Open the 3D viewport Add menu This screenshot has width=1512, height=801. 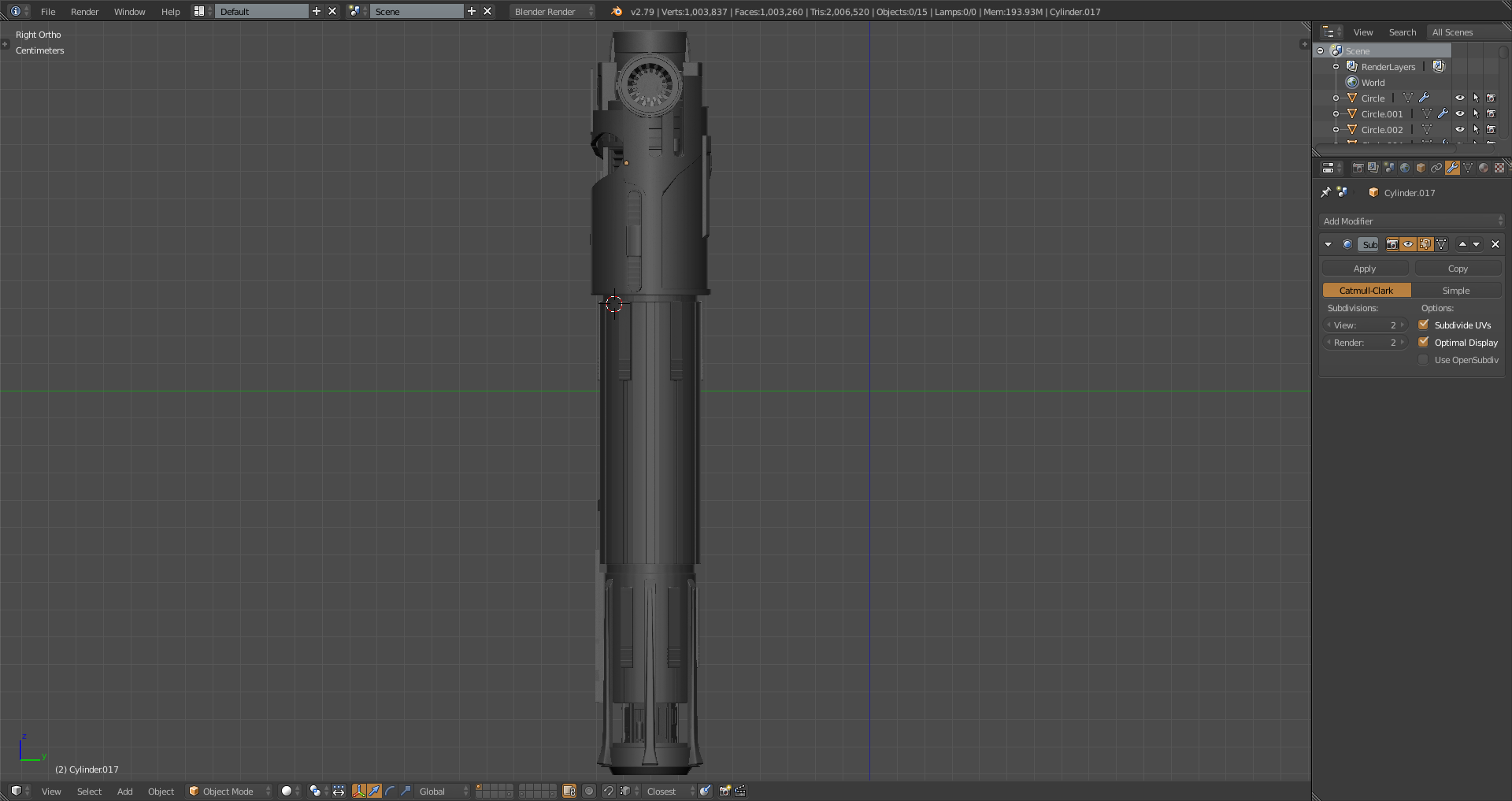point(124,791)
